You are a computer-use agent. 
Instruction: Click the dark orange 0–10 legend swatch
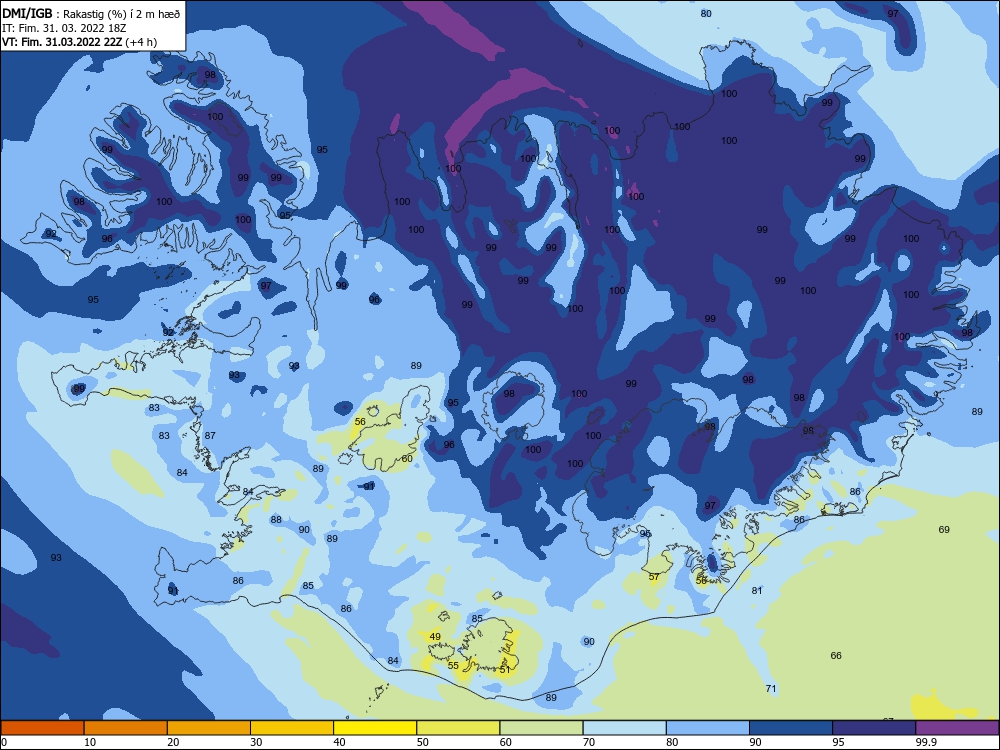(x=42, y=728)
